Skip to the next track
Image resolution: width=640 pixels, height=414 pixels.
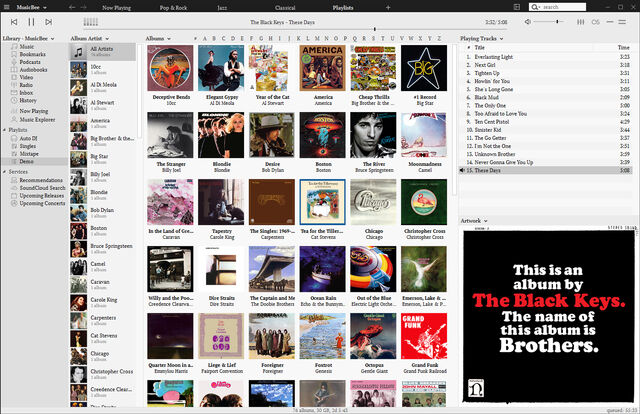pyautogui.click(x=49, y=22)
